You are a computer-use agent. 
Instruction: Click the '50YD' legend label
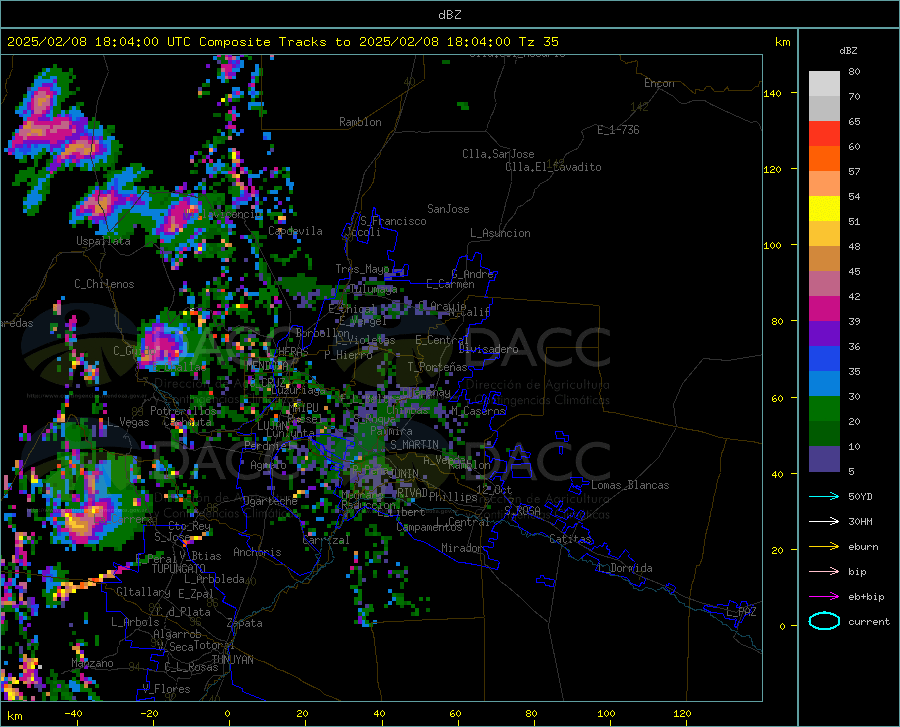click(x=860, y=496)
